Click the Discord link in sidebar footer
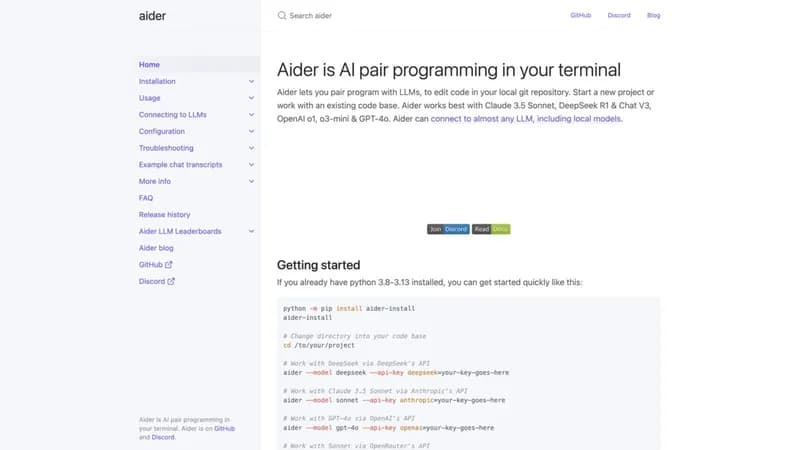 point(163,437)
